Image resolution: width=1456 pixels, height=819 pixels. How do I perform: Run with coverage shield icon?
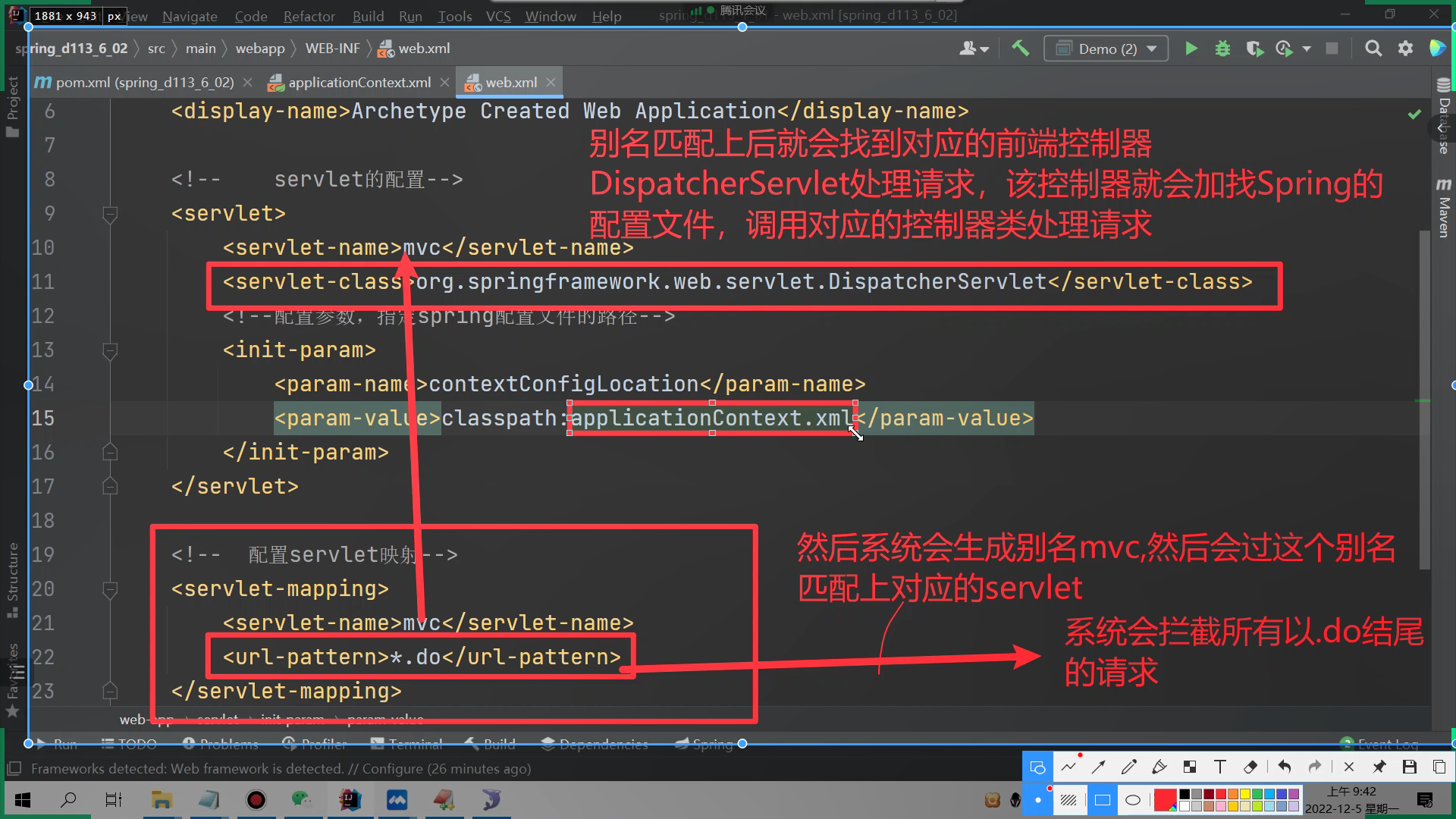[x=1254, y=49]
